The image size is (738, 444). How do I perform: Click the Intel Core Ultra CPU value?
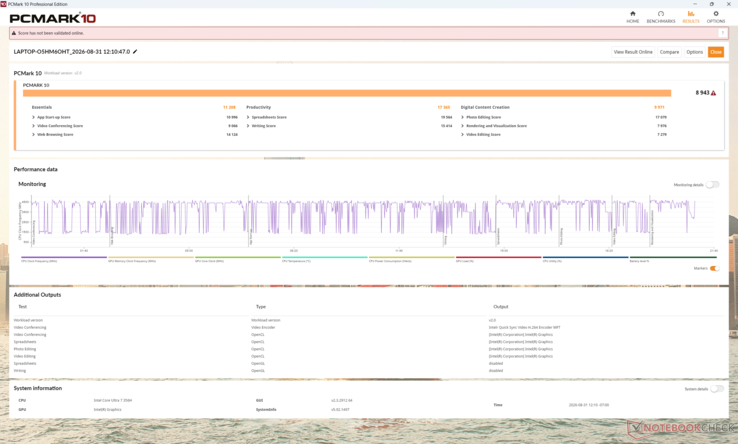113,400
